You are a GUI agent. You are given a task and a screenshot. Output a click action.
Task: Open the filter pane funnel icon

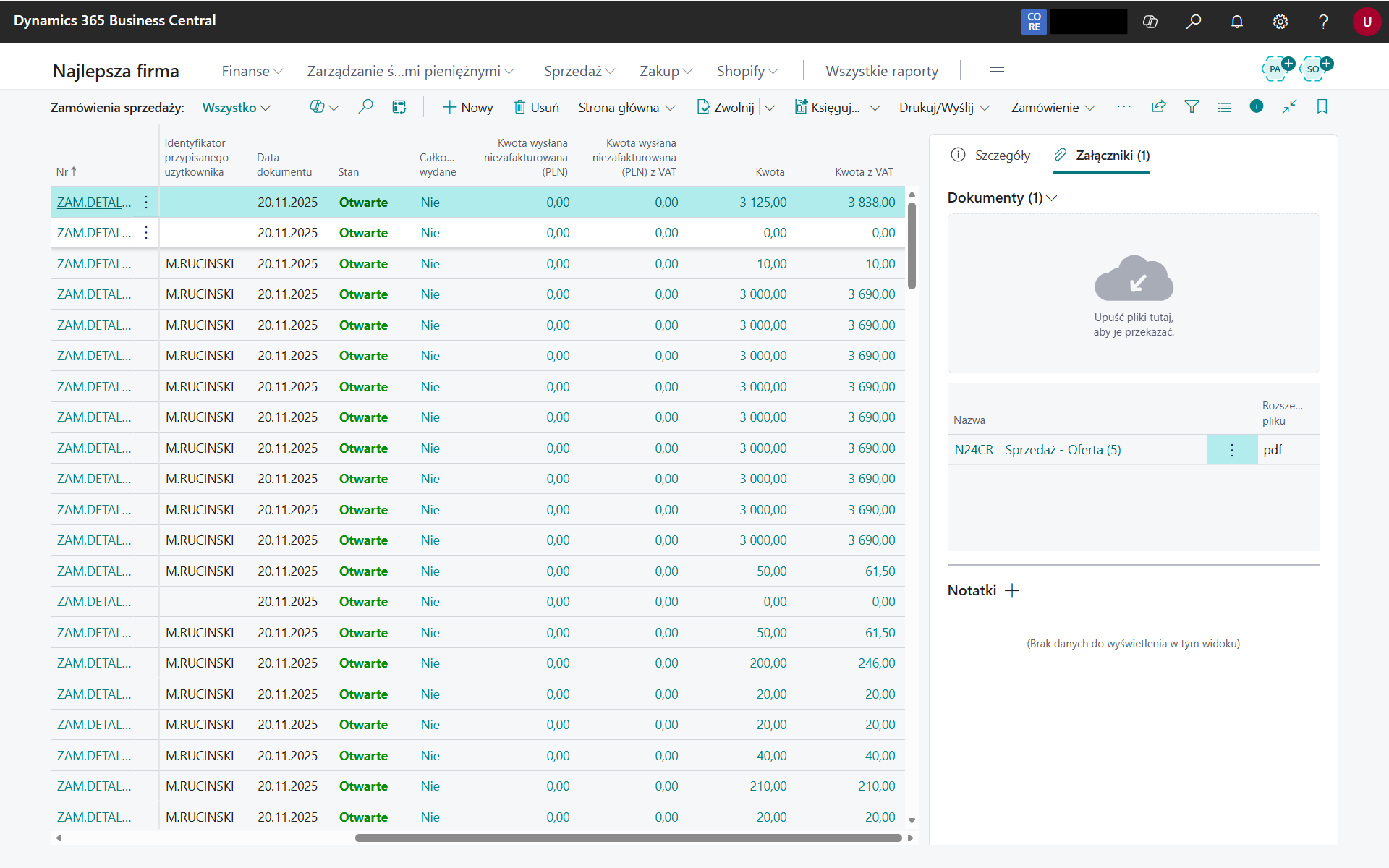pyautogui.click(x=1192, y=107)
